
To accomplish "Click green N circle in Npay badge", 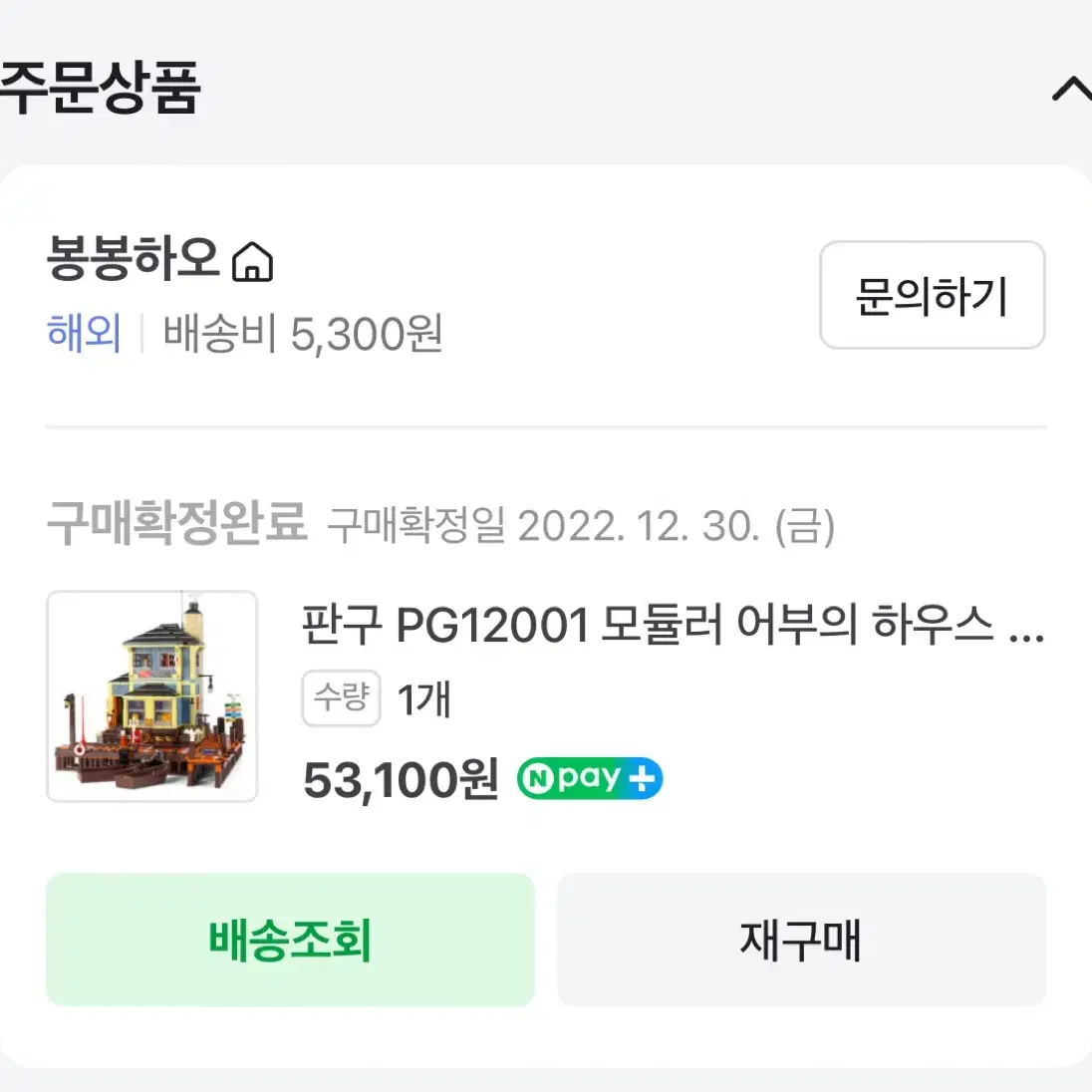I will coord(539,778).
